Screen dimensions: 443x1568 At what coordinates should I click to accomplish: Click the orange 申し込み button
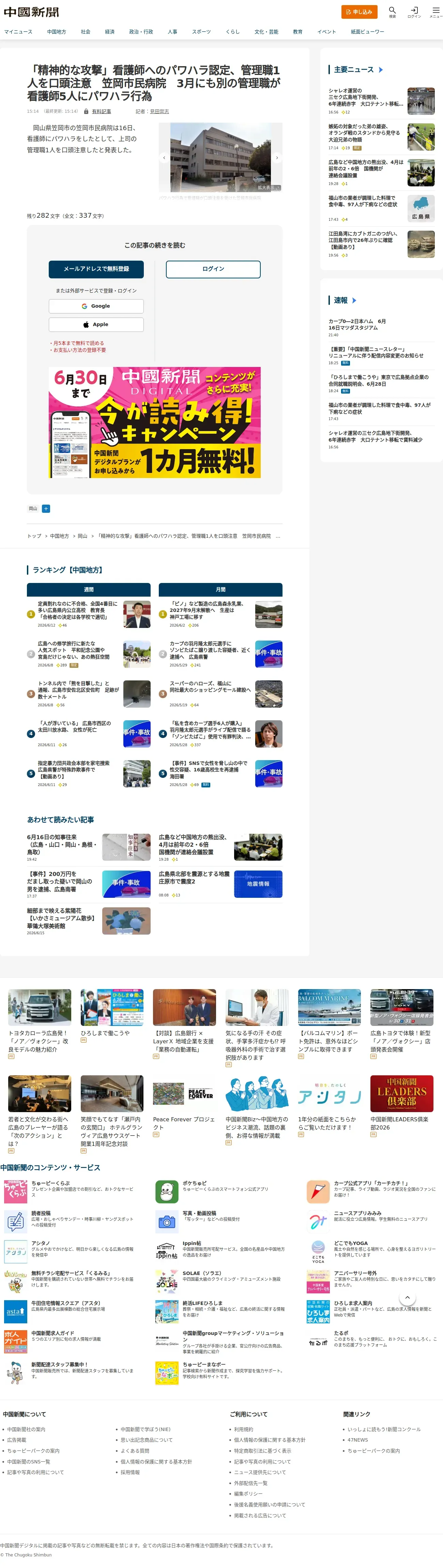click(359, 12)
